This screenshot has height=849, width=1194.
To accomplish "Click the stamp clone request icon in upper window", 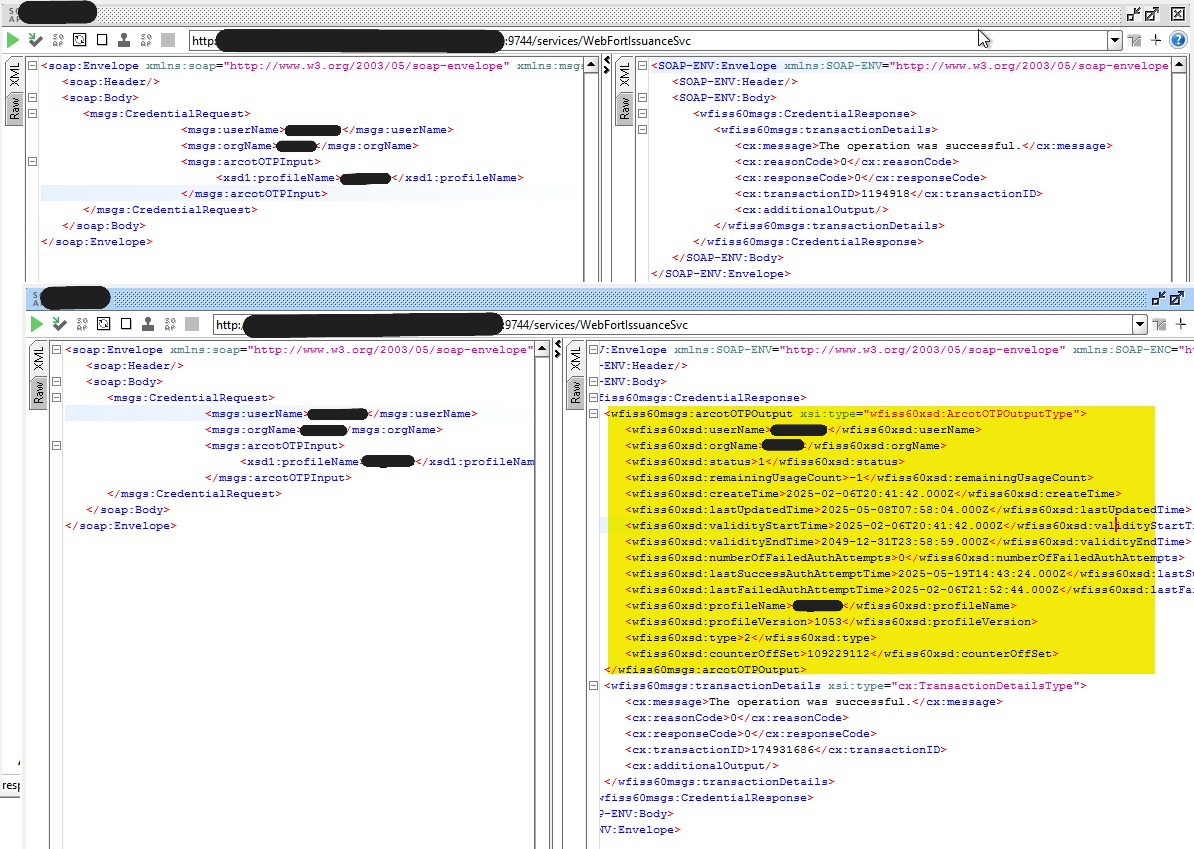I will (124, 40).
